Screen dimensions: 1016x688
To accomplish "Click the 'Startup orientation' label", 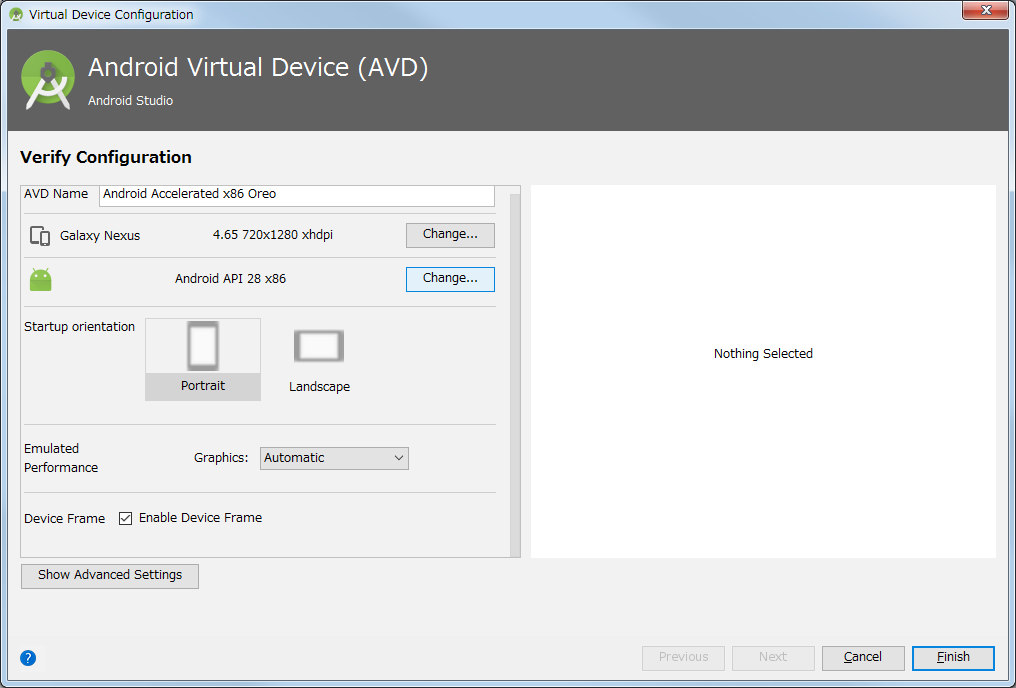I will [x=79, y=327].
